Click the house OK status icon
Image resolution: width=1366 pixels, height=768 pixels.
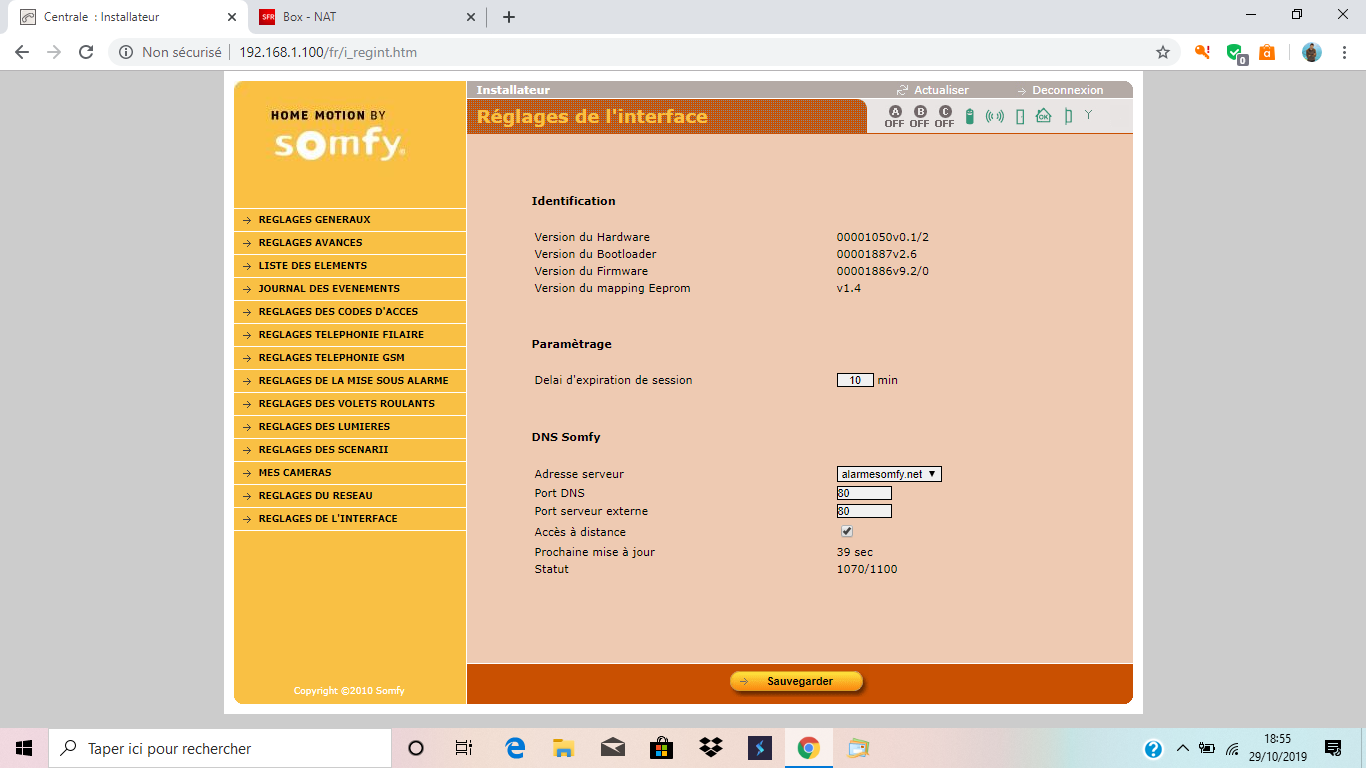[1043, 116]
